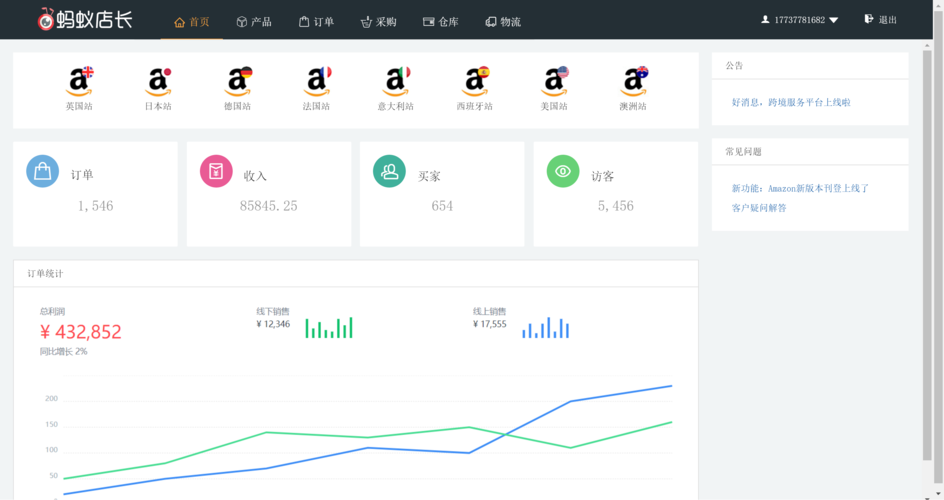Click the blue 线上销售 bar sparkline
The image size is (944, 500).
(x=545, y=327)
